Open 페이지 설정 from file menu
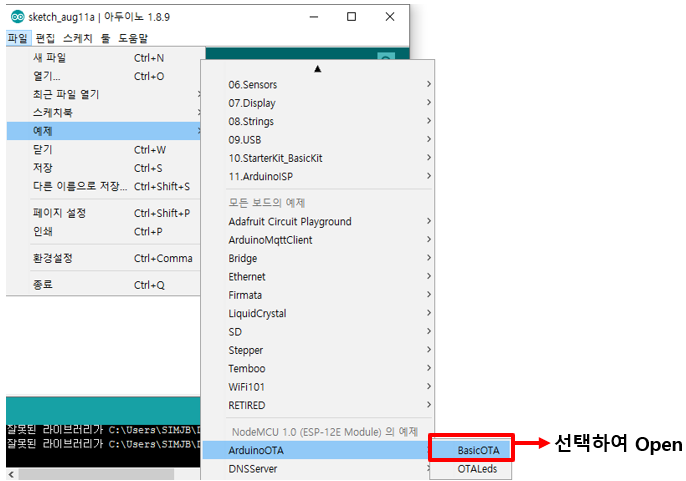This screenshot has height=481, width=686. click(x=104, y=213)
